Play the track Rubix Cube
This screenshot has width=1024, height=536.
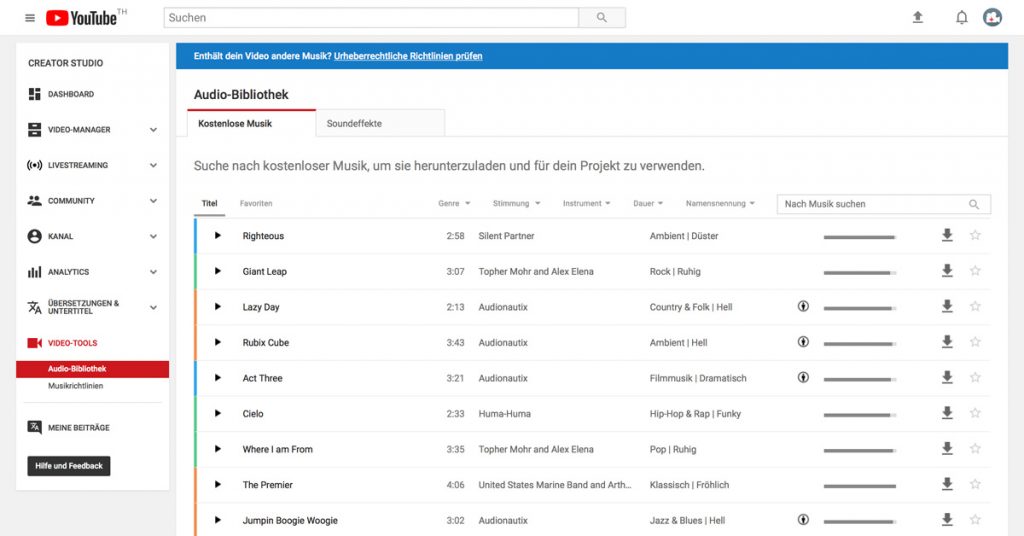point(217,342)
